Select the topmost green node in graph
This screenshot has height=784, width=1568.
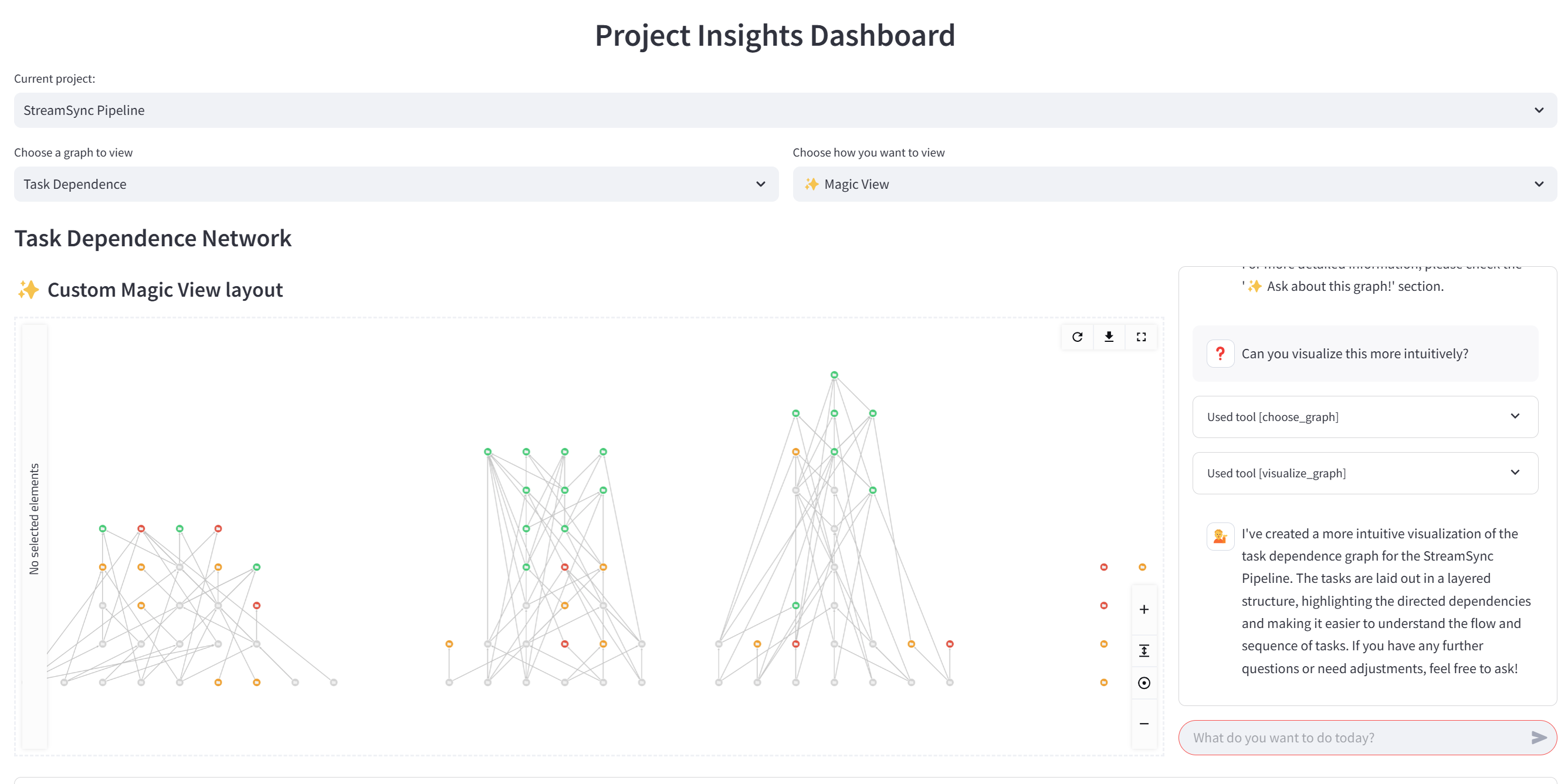[x=834, y=375]
